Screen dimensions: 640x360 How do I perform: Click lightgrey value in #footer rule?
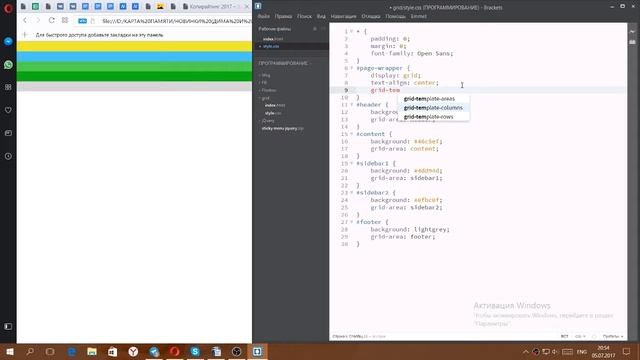pyautogui.click(x=431, y=229)
